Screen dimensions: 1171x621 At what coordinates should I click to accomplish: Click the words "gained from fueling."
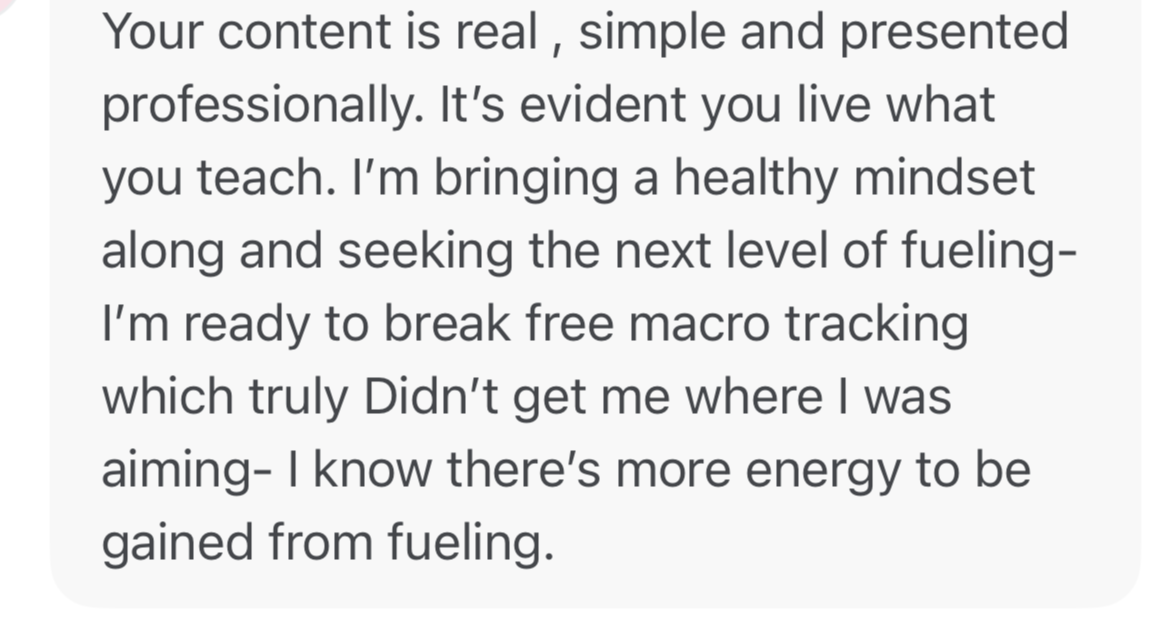click(328, 543)
